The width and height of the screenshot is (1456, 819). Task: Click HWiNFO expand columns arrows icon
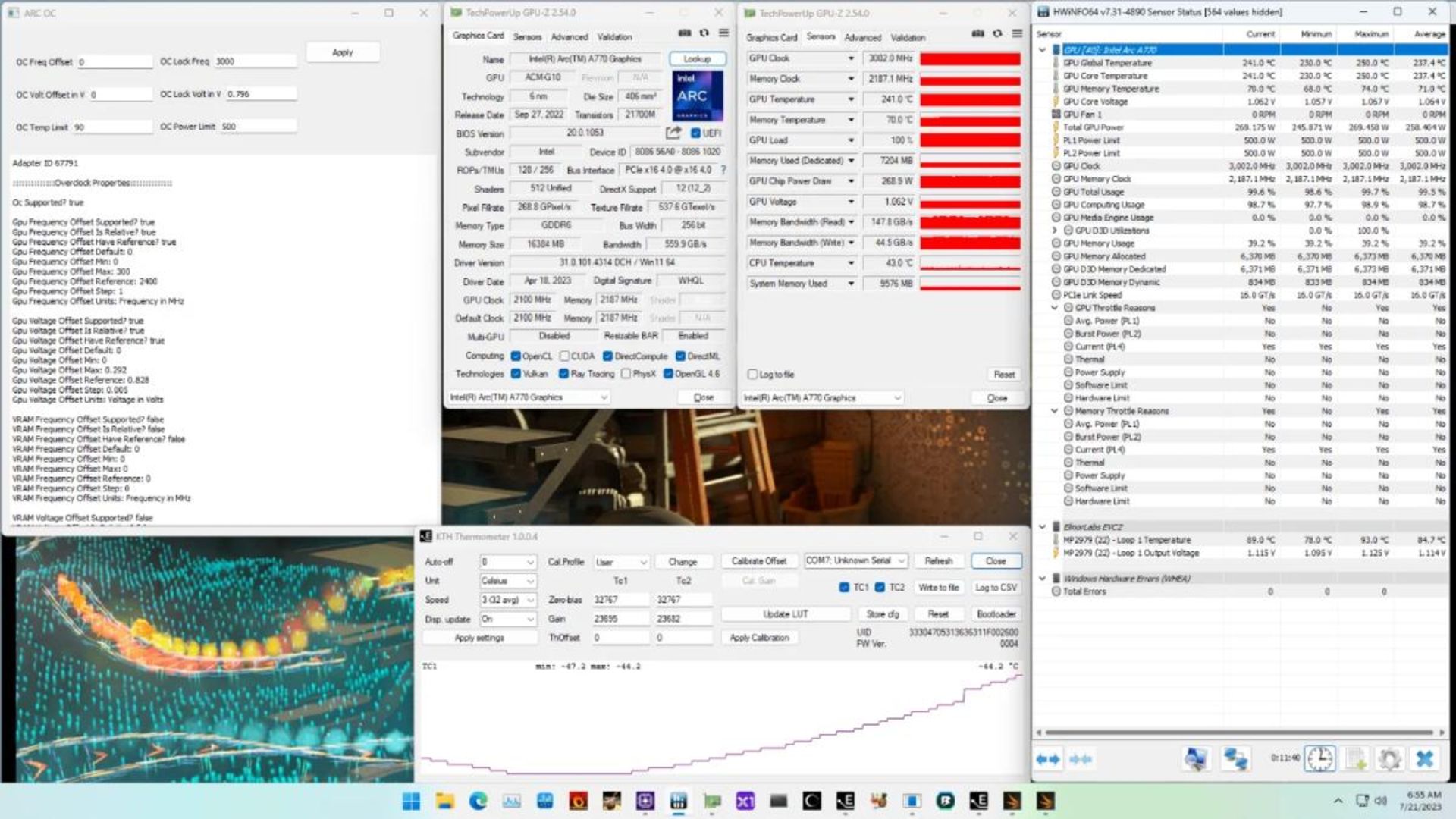1048,759
